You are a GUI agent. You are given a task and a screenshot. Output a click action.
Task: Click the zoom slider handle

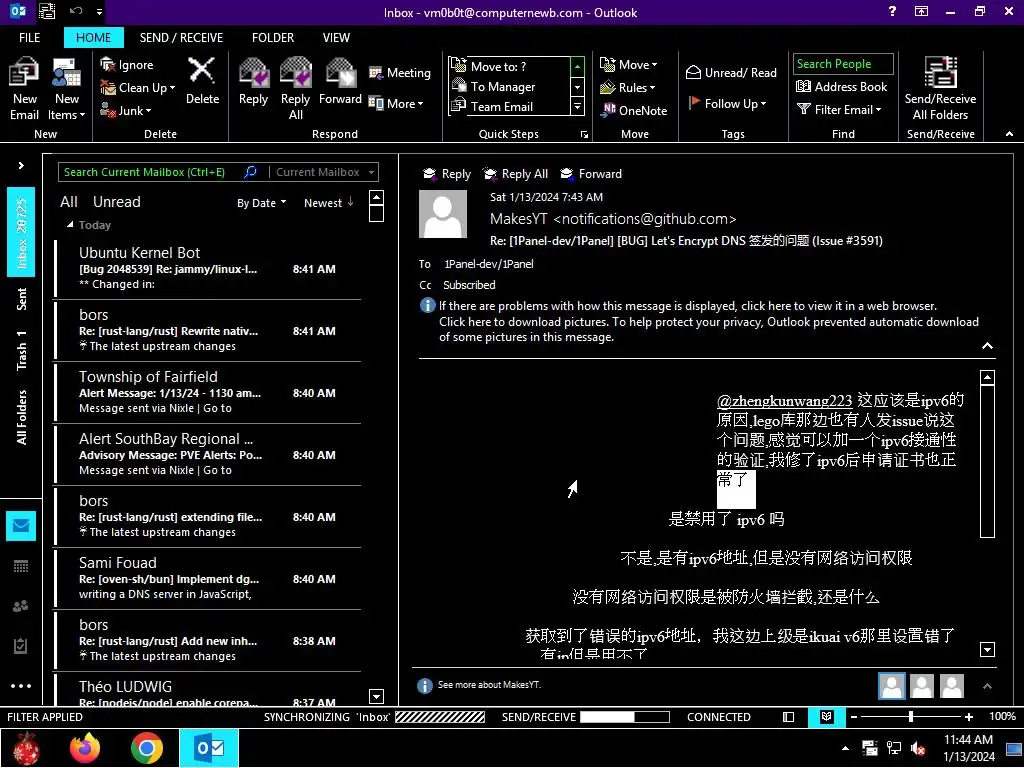pyautogui.click(x=910, y=716)
